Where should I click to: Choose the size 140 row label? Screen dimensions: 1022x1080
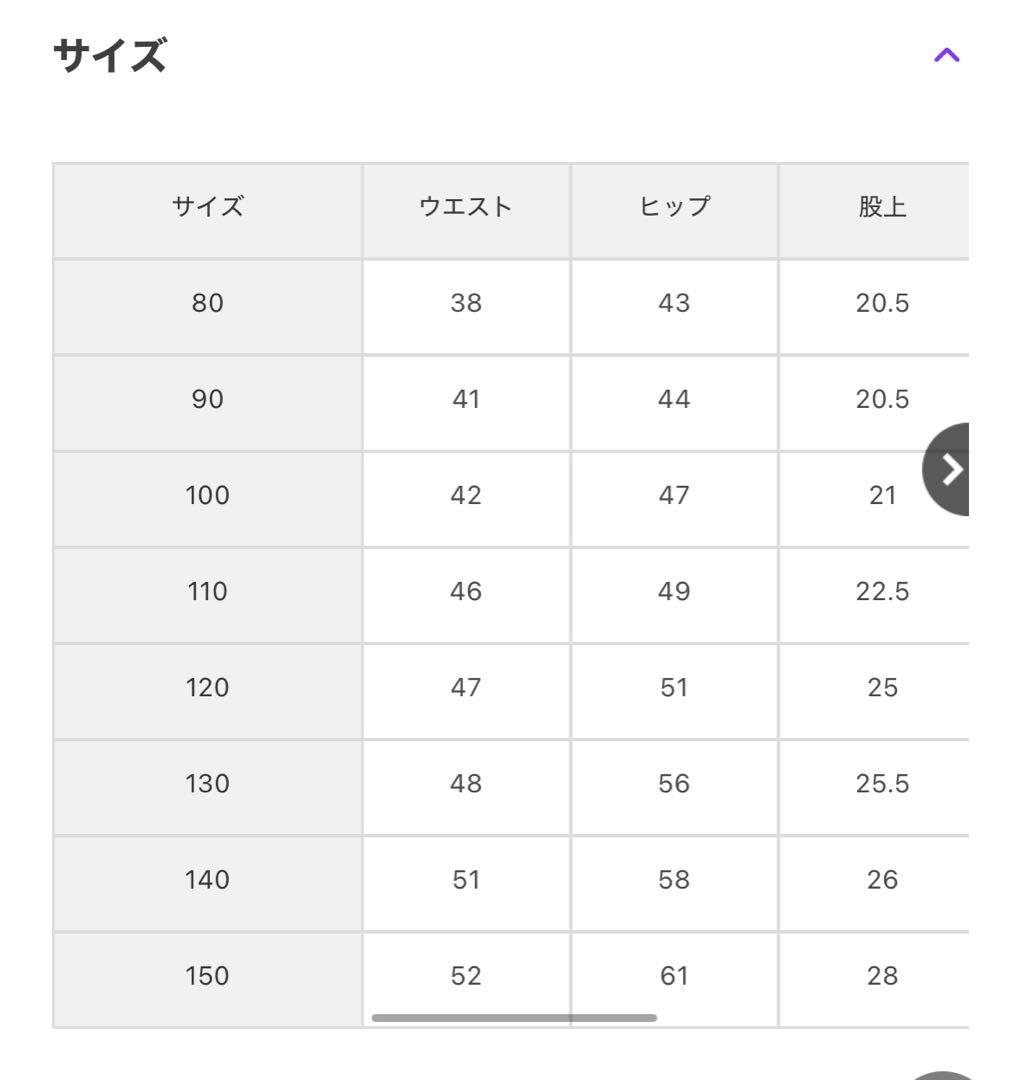(x=207, y=879)
